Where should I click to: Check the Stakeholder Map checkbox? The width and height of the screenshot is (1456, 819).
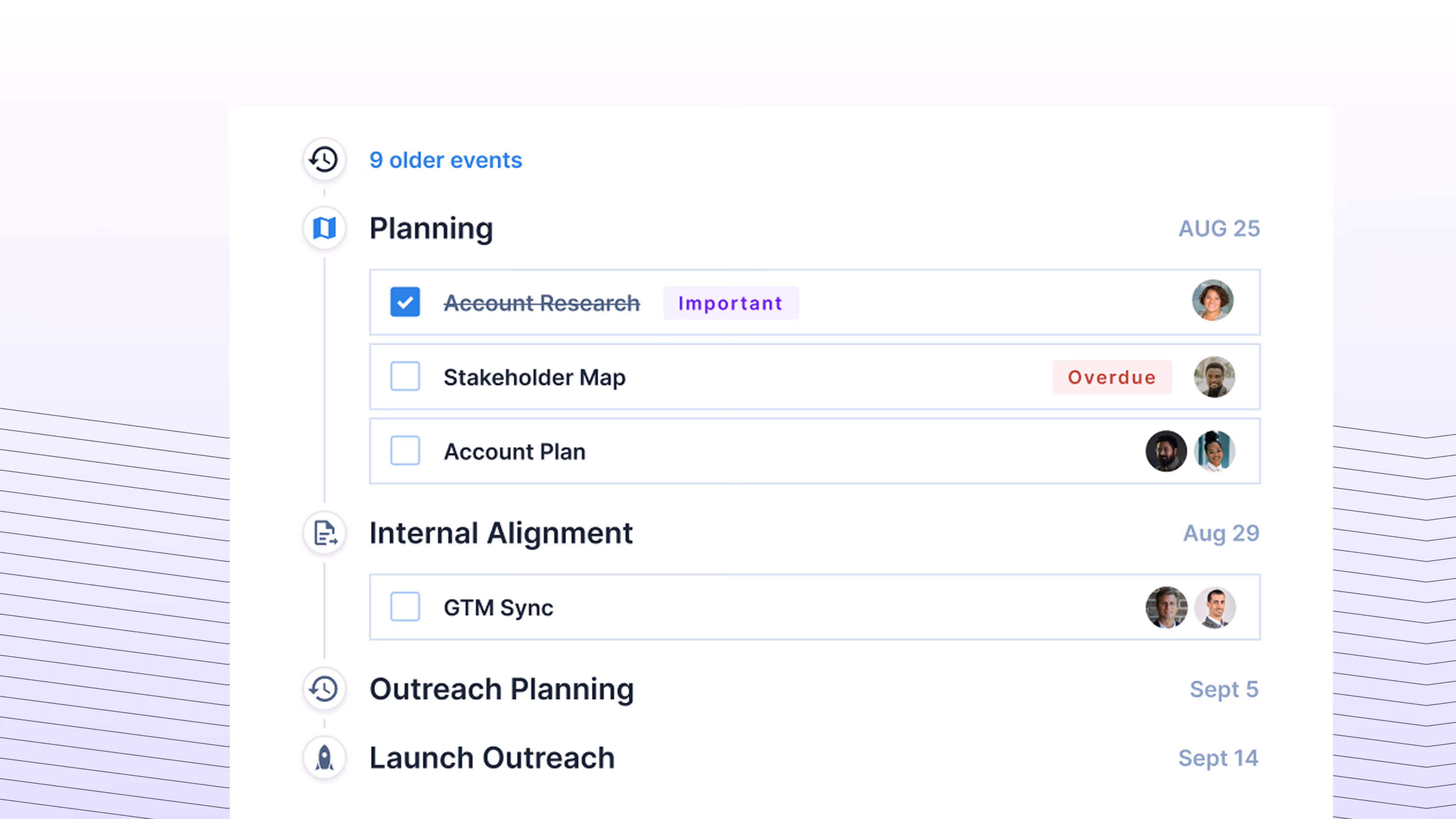tap(405, 377)
